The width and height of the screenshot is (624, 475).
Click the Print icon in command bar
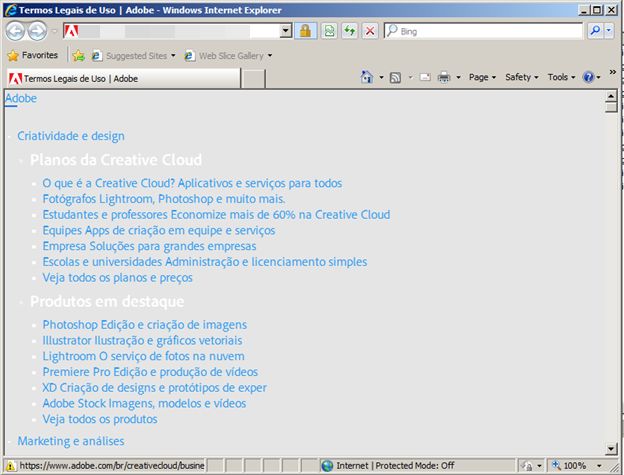tap(444, 77)
